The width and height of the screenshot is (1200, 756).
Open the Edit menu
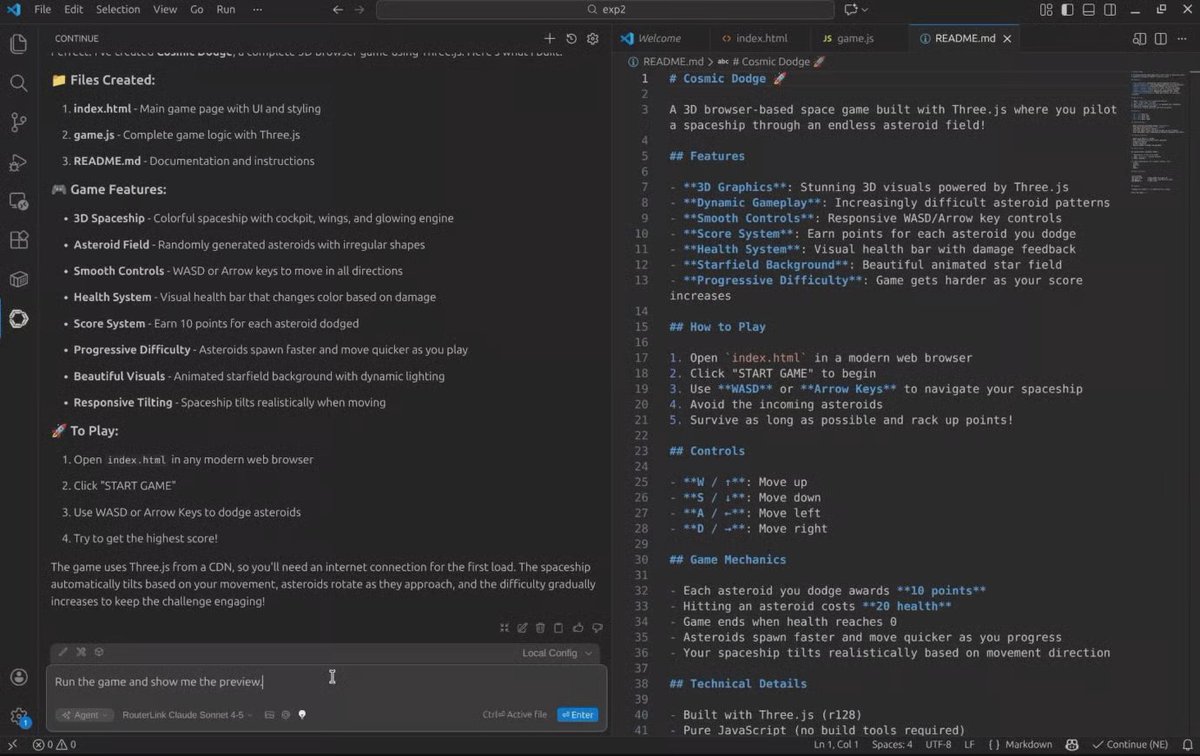(x=74, y=9)
